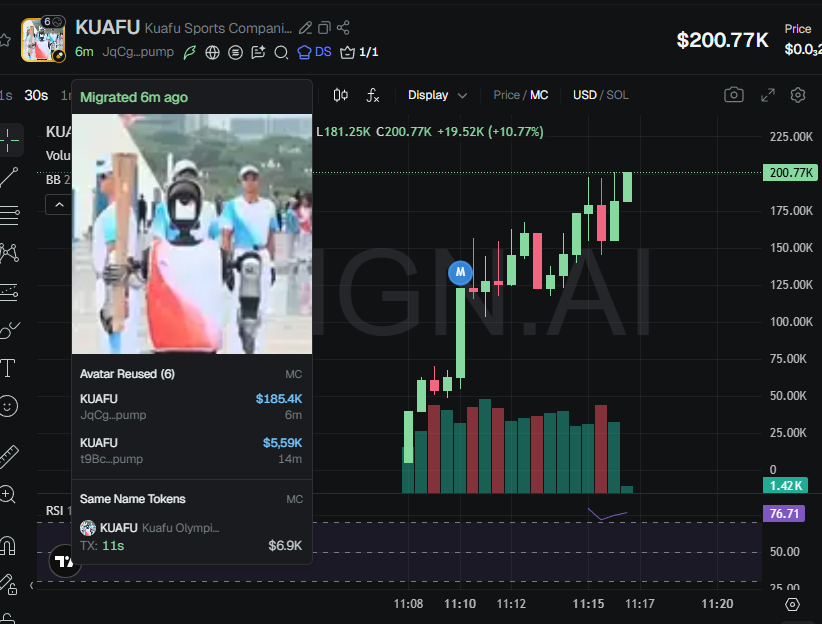Click the token avatar preview image

[x=191, y=233]
